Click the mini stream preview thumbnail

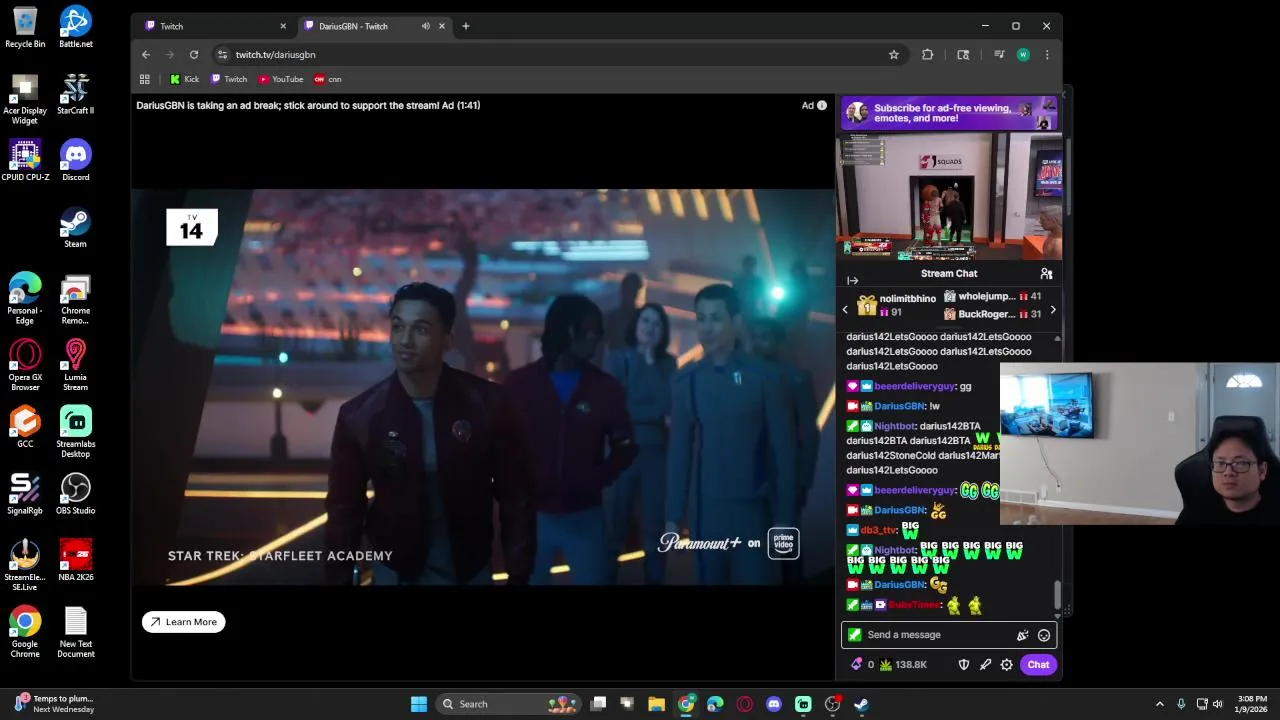tap(949, 197)
